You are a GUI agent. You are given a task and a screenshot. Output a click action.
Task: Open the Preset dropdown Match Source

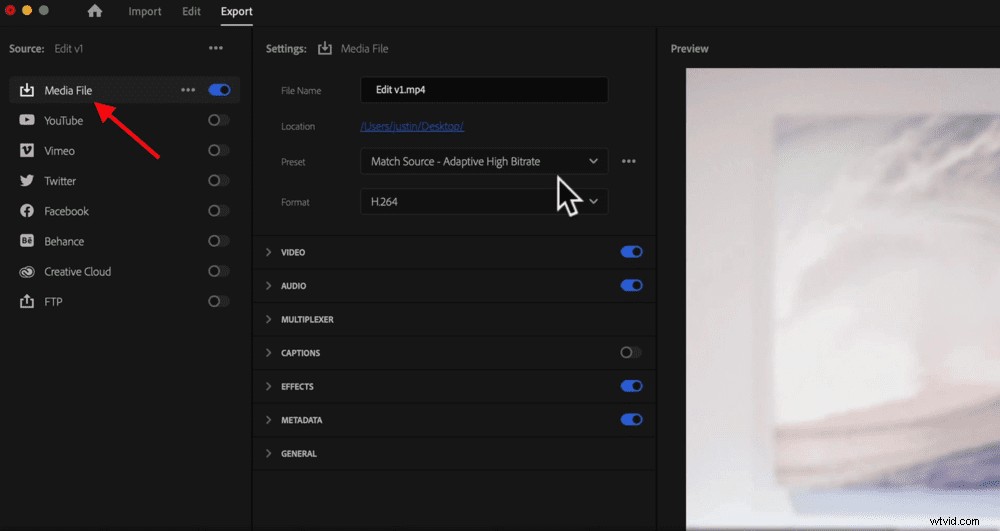[484, 161]
